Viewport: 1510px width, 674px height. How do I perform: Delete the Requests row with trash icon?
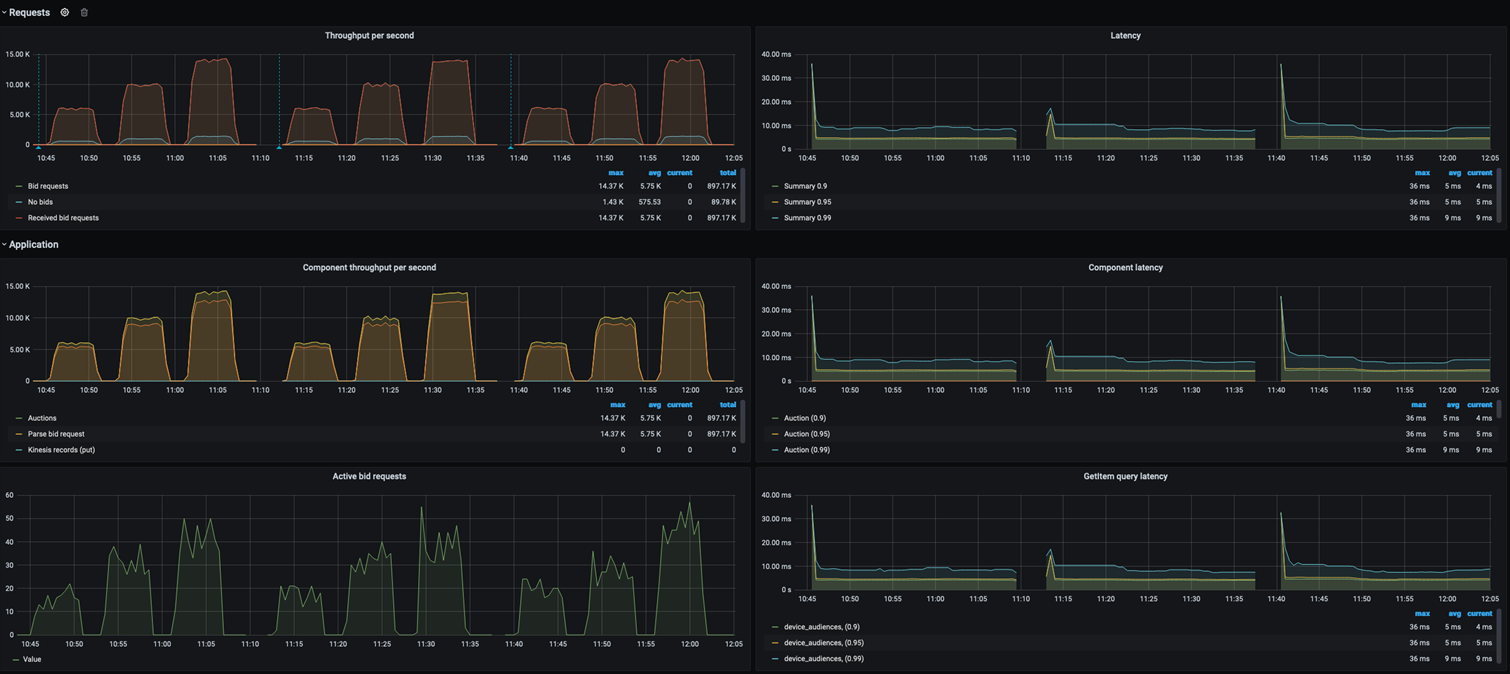tap(84, 13)
